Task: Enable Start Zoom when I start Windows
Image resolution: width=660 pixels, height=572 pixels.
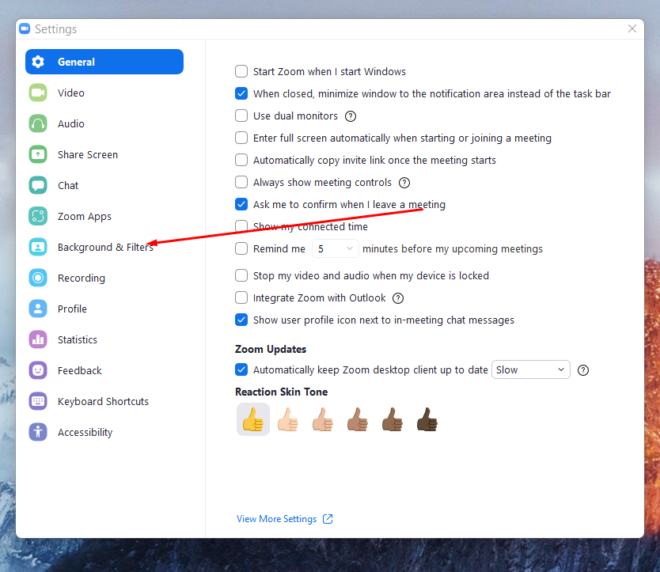Action: [241, 71]
